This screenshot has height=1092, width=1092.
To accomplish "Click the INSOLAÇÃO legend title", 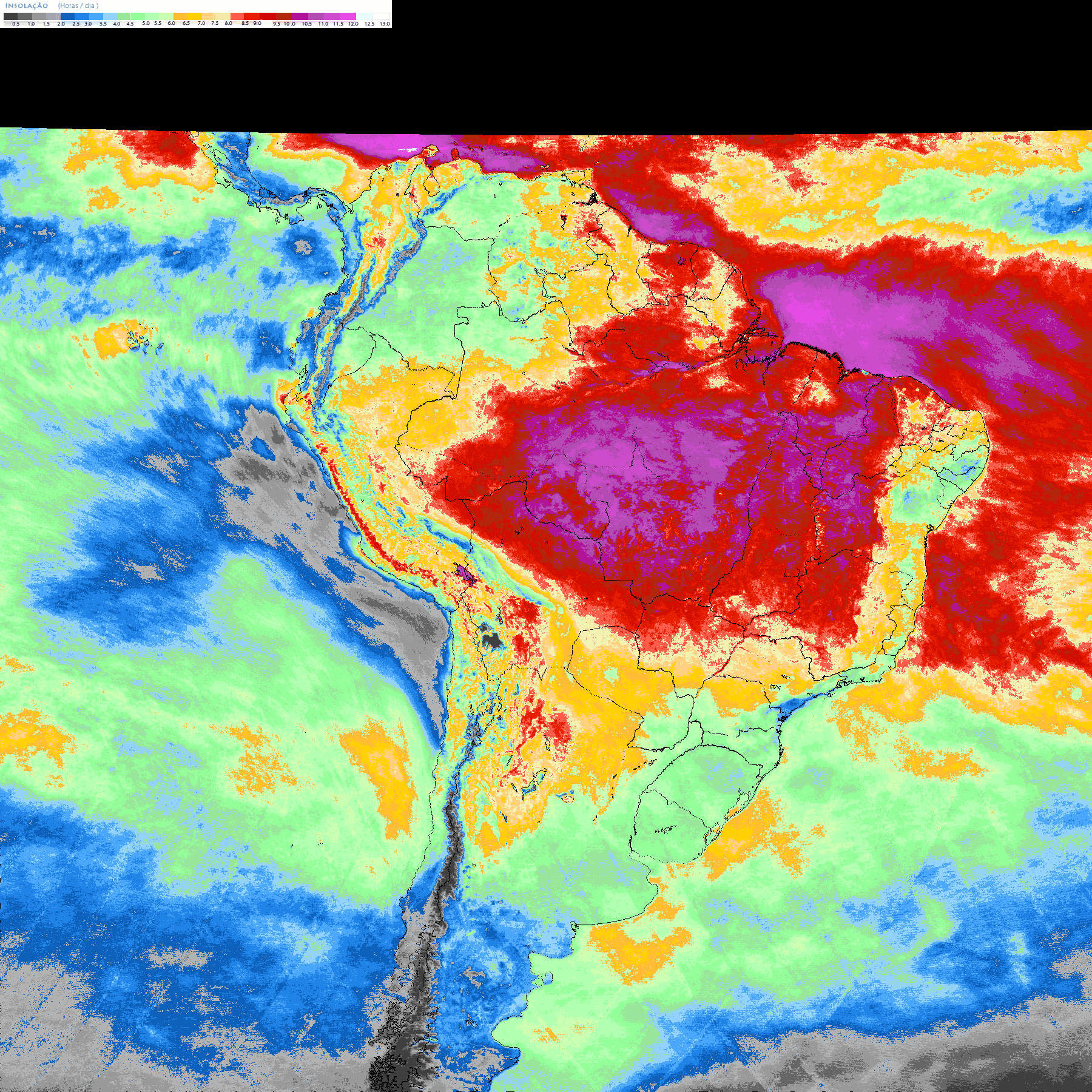I will [27, 5].
